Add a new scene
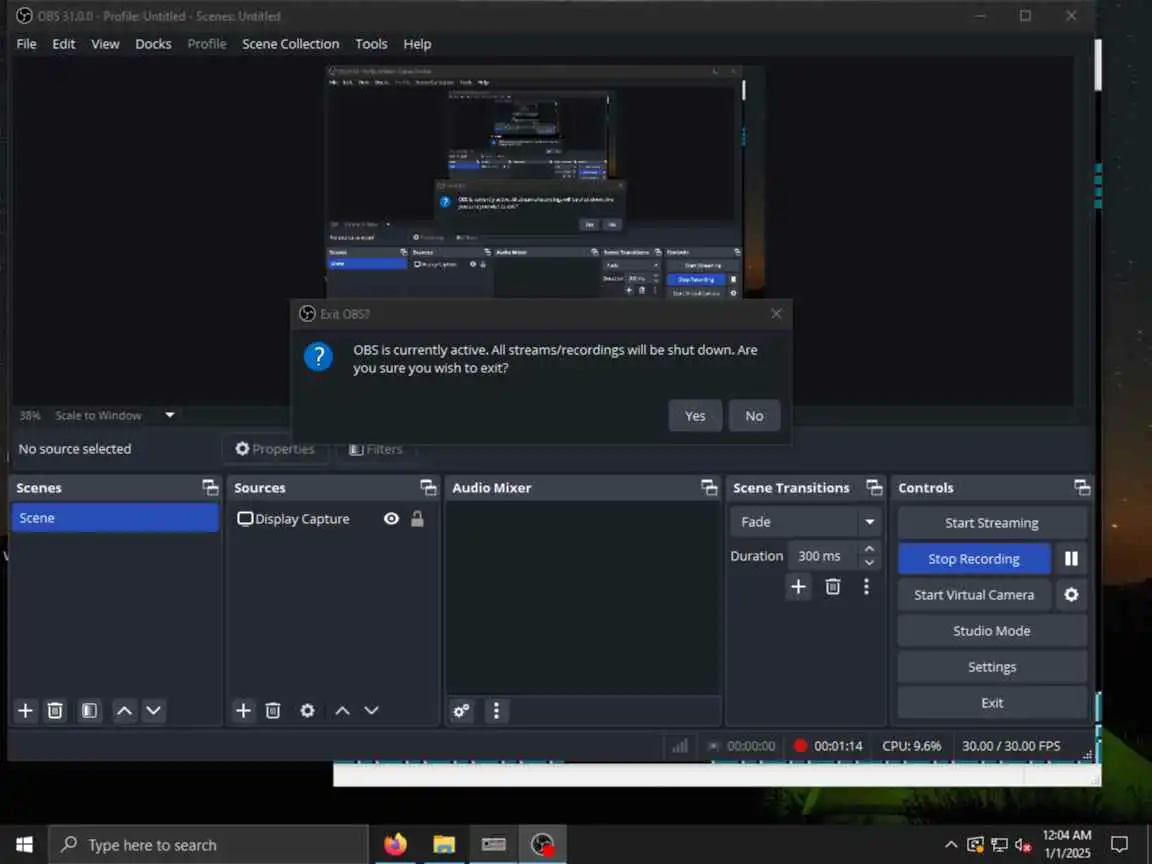This screenshot has width=1152, height=864. point(25,710)
